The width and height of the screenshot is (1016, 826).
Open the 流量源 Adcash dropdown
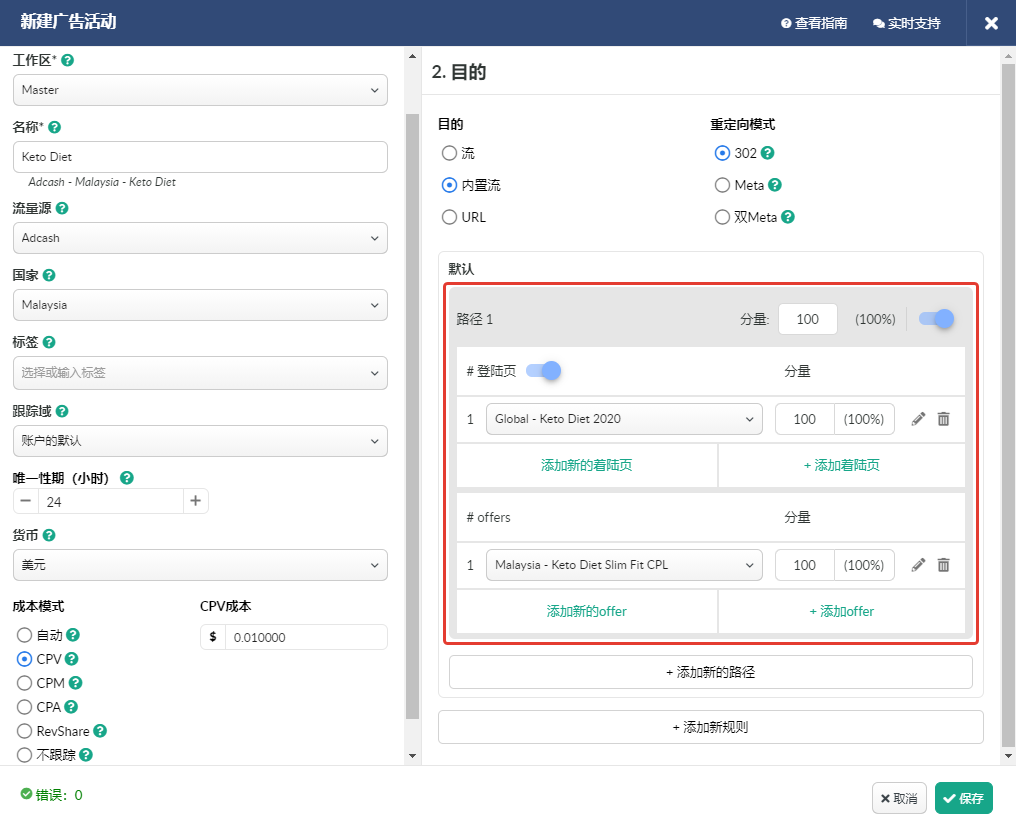tap(200, 238)
